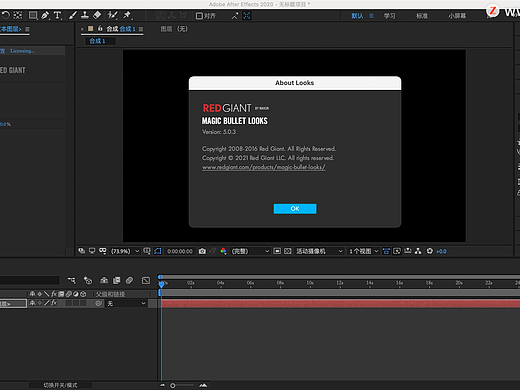520x390 pixels.
Task: Enable the snapping (对齐) checkbox
Action: point(199,16)
